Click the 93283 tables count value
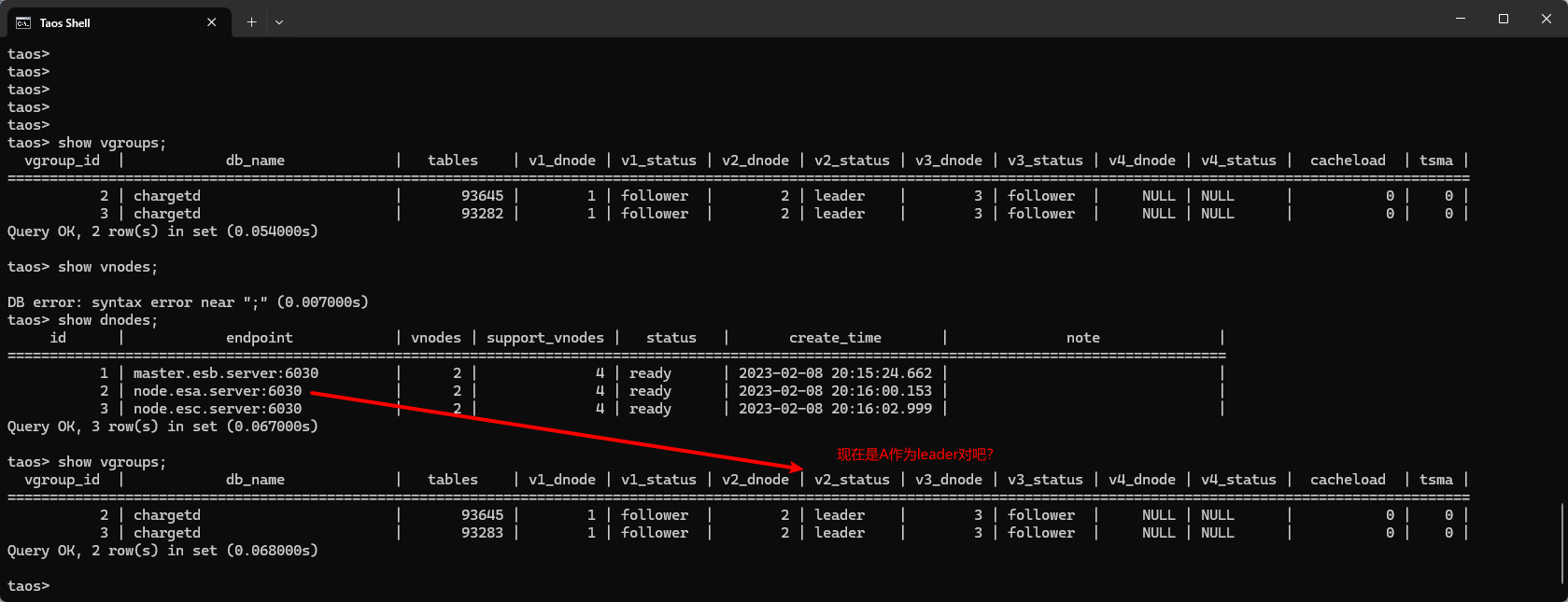This screenshot has height=602, width=1568. [482, 533]
